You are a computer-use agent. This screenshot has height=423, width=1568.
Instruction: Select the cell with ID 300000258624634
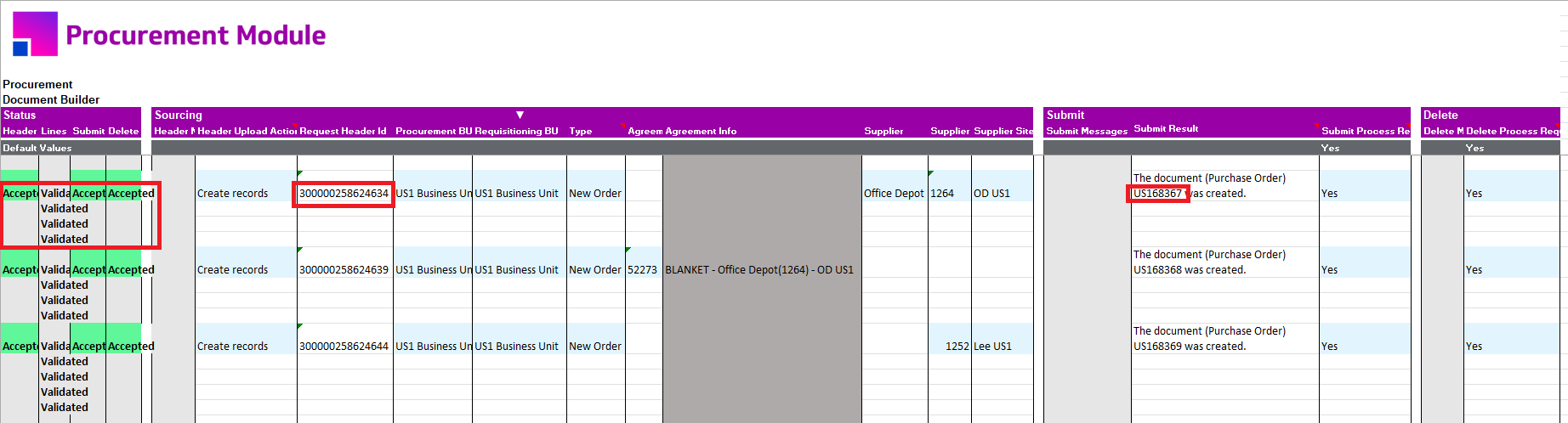pyautogui.click(x=344, y=194)
